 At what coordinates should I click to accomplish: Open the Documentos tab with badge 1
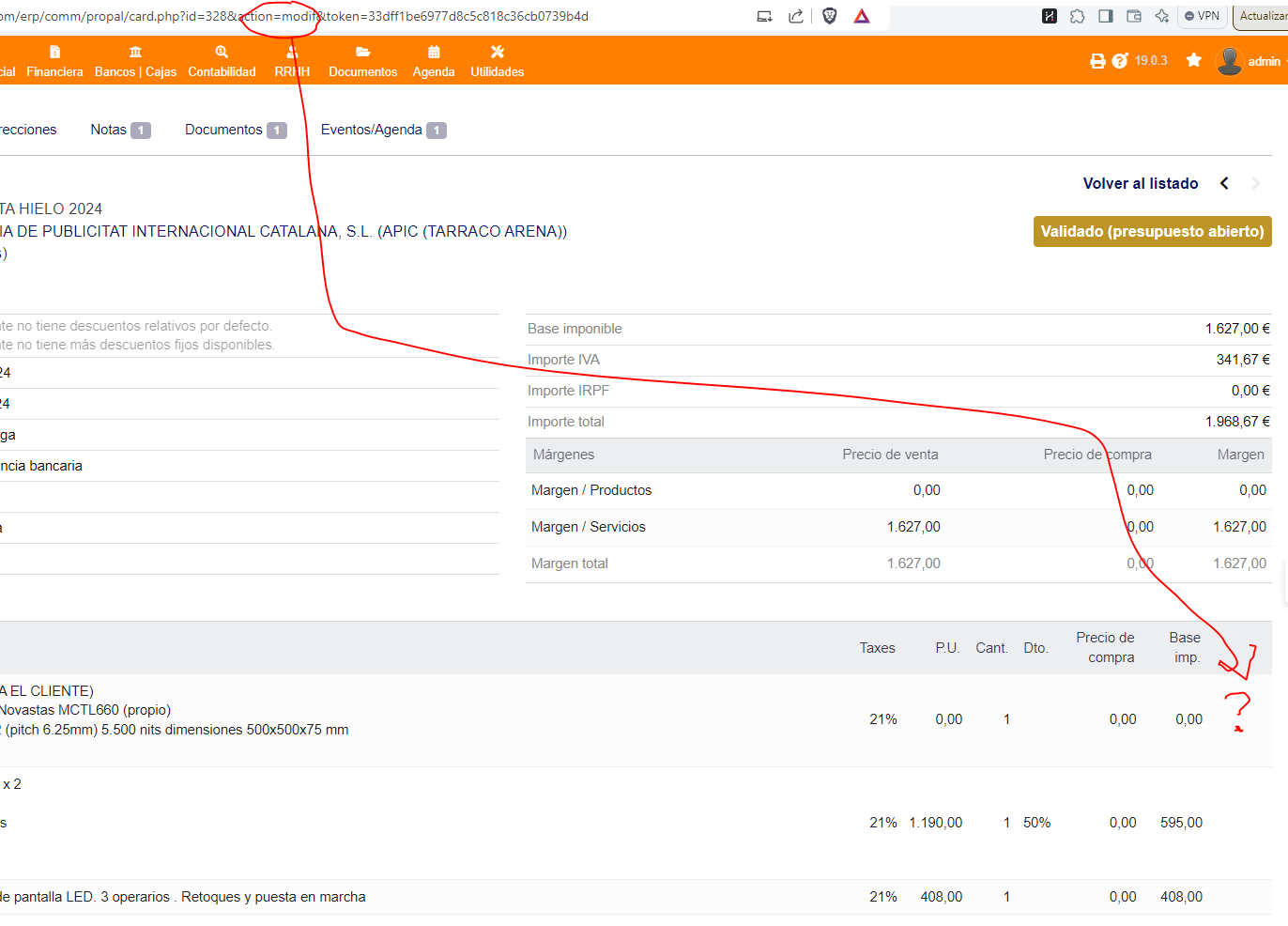pos(235,130)
